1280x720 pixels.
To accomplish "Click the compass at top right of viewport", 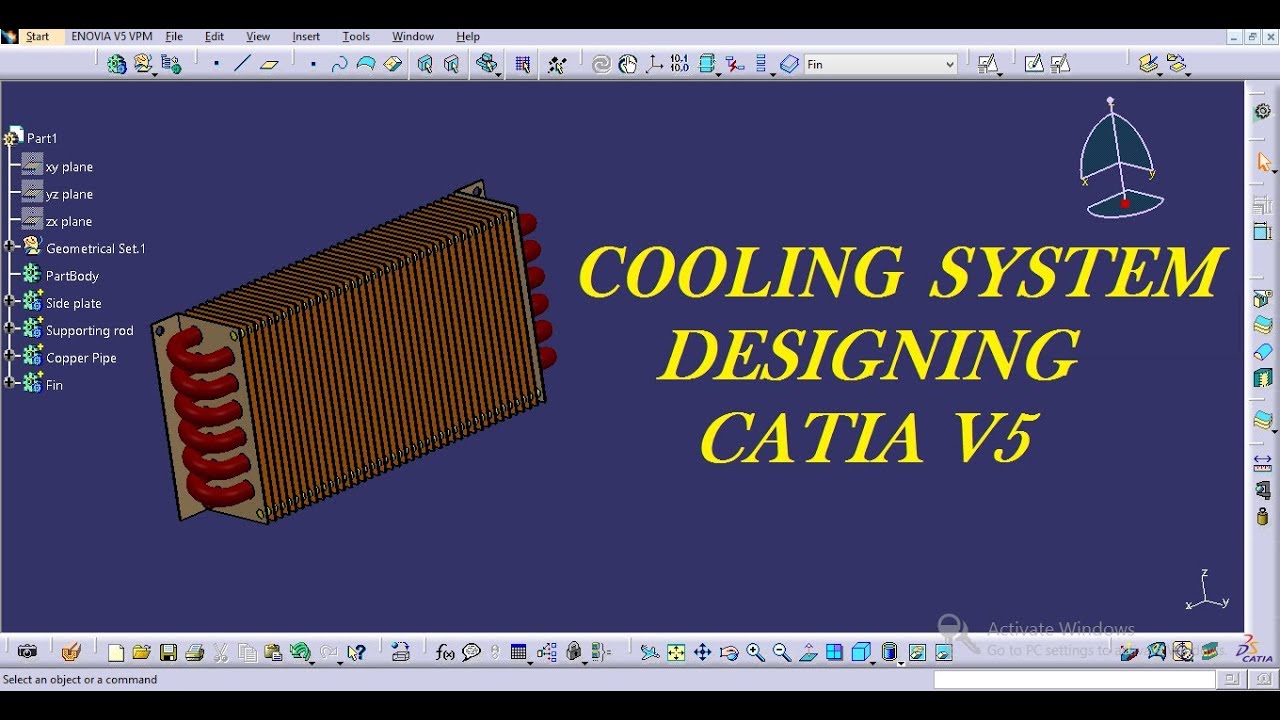I will (1121, 158).
